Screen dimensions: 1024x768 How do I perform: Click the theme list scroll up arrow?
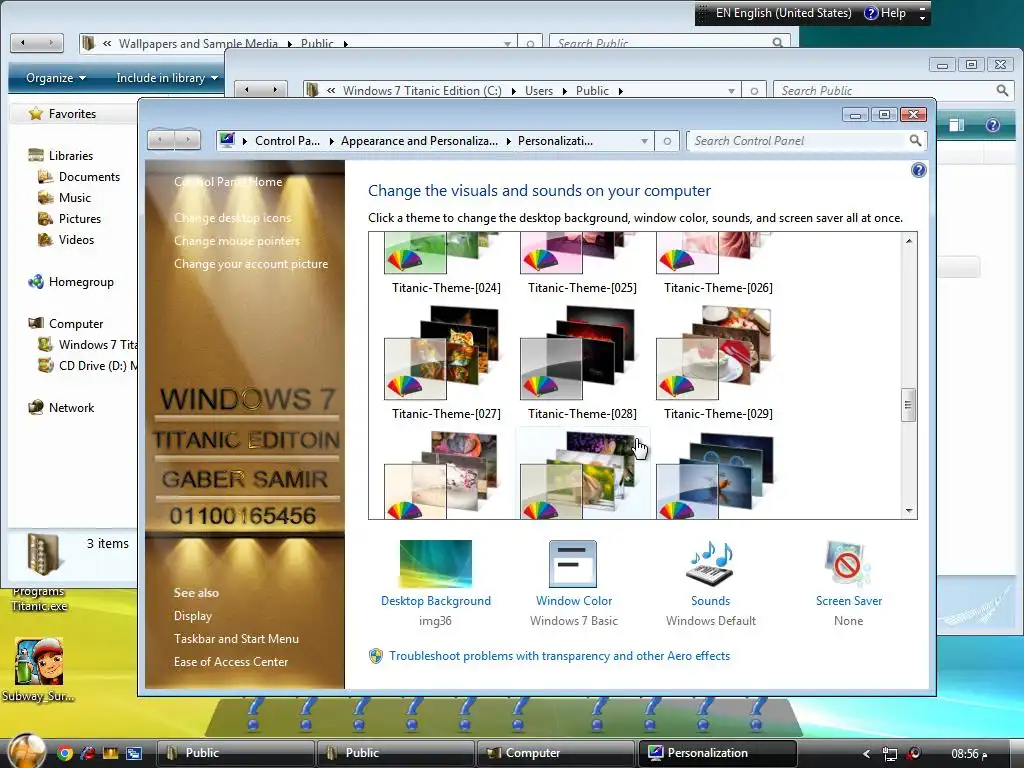point(908,241)
